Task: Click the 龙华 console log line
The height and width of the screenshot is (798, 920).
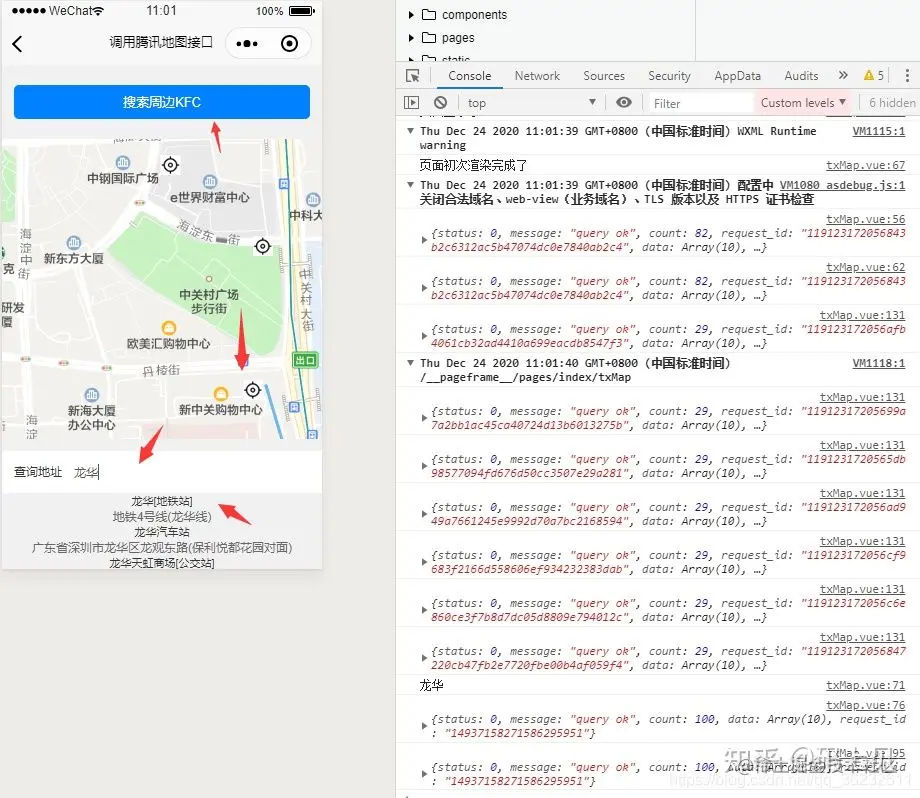Action: coord(431,685)
